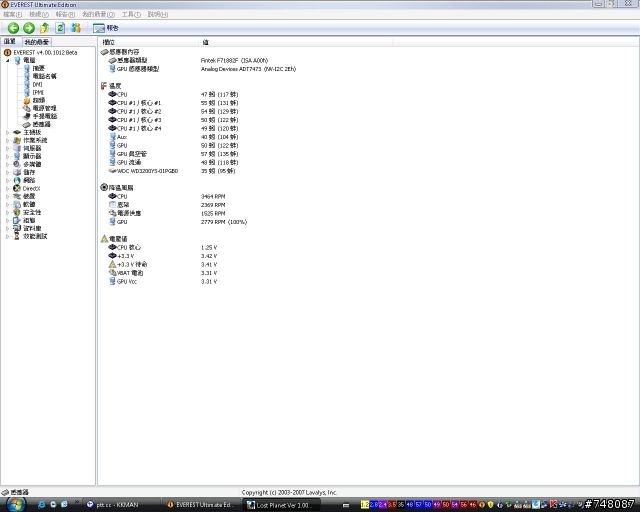Viewport: 640px width, 512px height.
Task: Click the Temperature section thermometer icon
Action: point(104,86)
